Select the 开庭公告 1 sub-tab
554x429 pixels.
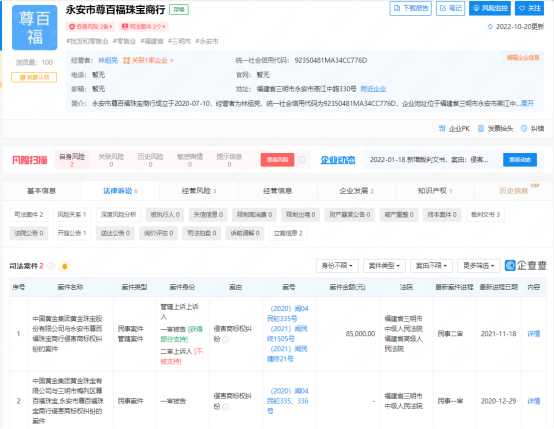coord(72,233)
